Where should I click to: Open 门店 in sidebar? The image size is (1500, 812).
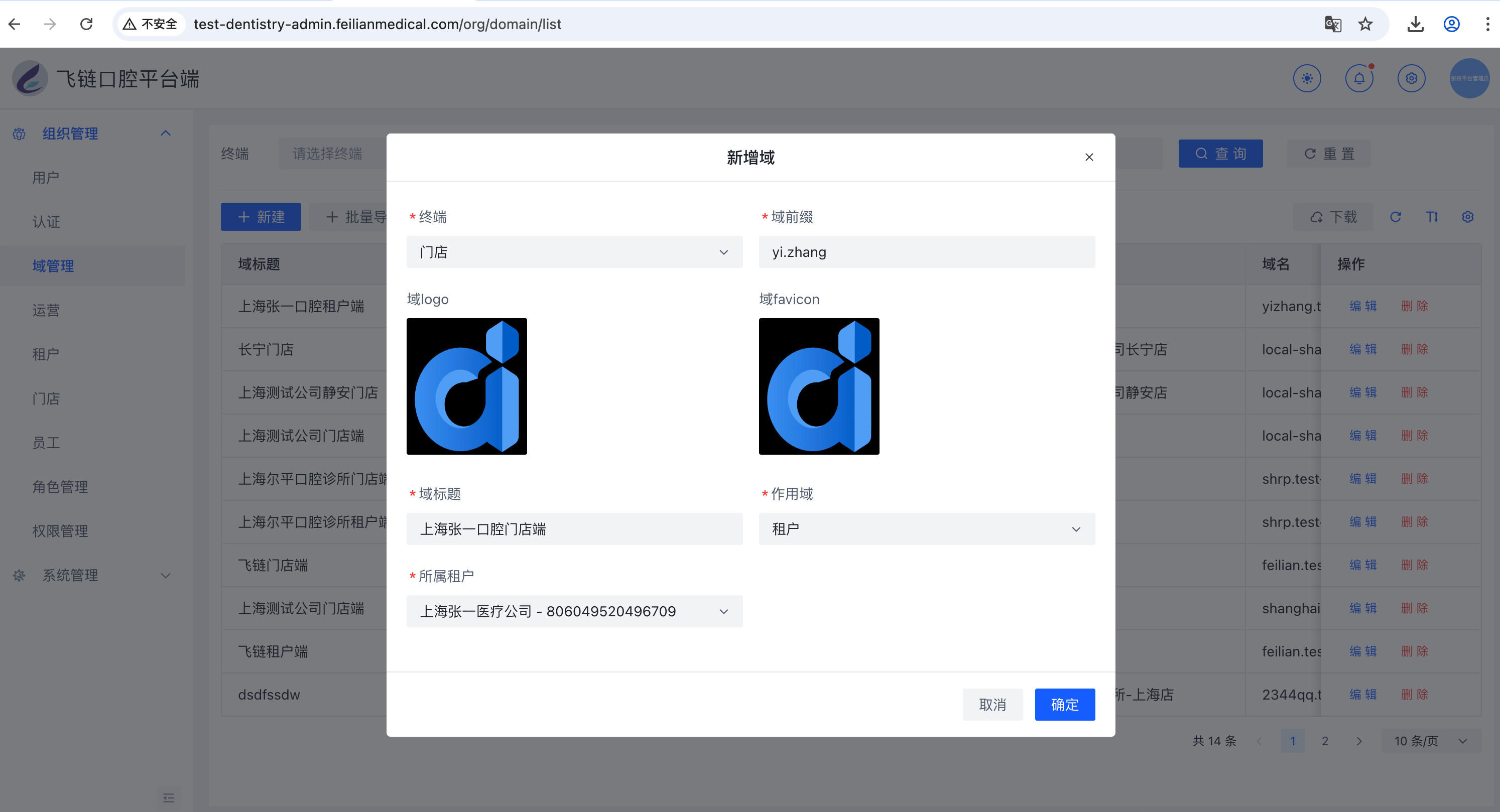point(46,399)
